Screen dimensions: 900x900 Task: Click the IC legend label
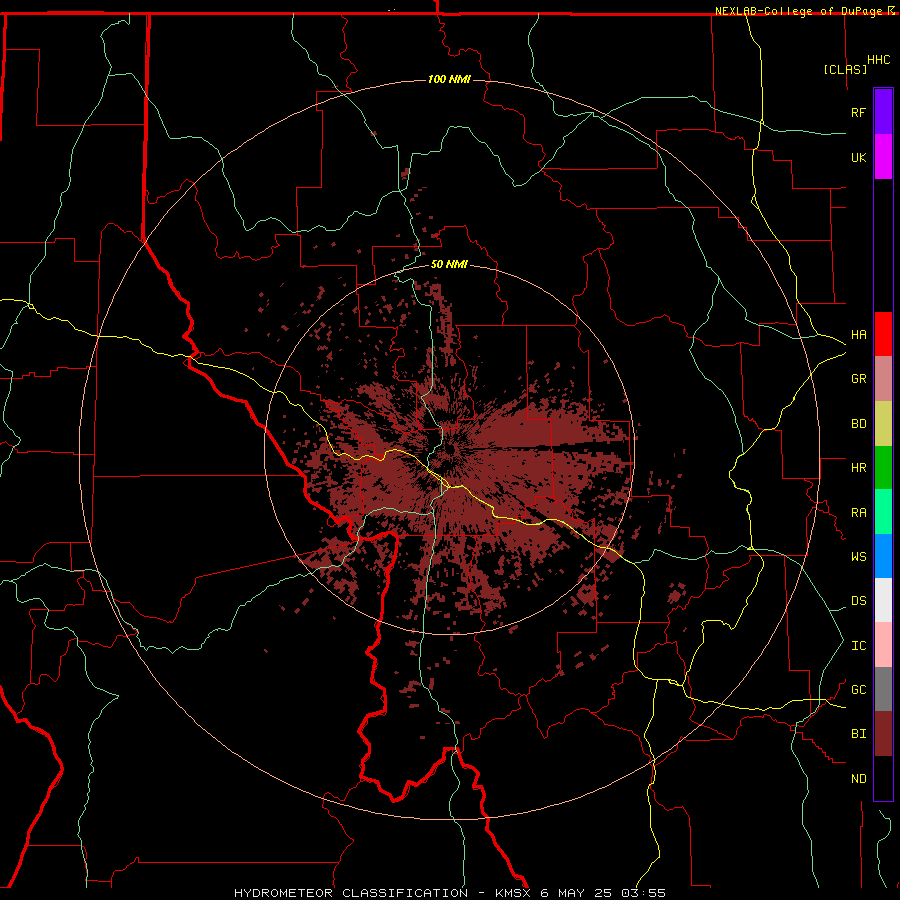858,646
